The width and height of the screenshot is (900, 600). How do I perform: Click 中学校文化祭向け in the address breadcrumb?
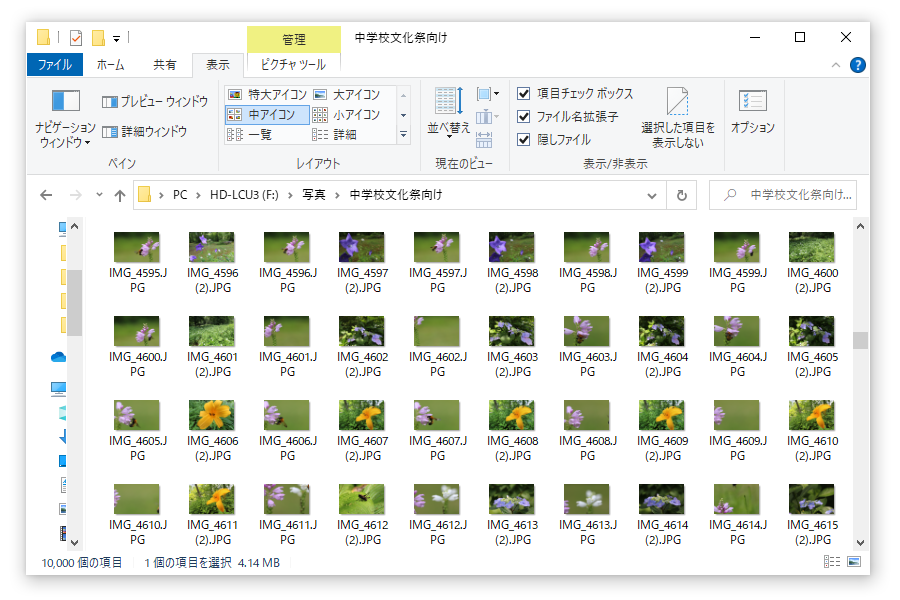coord(396,195)
